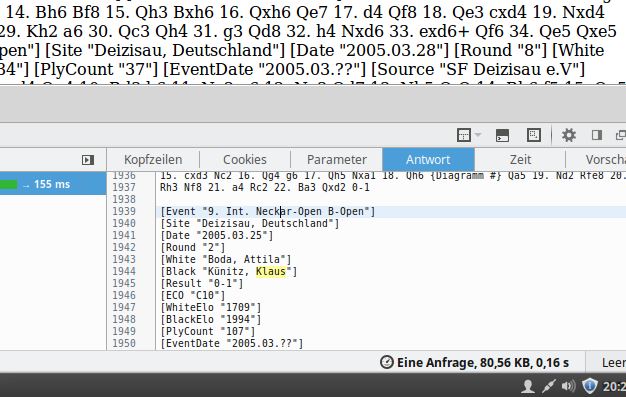Click the Date "2005.03.25" line
The image size is (626, 397).
pyautogui.click(x=217, y=235)
